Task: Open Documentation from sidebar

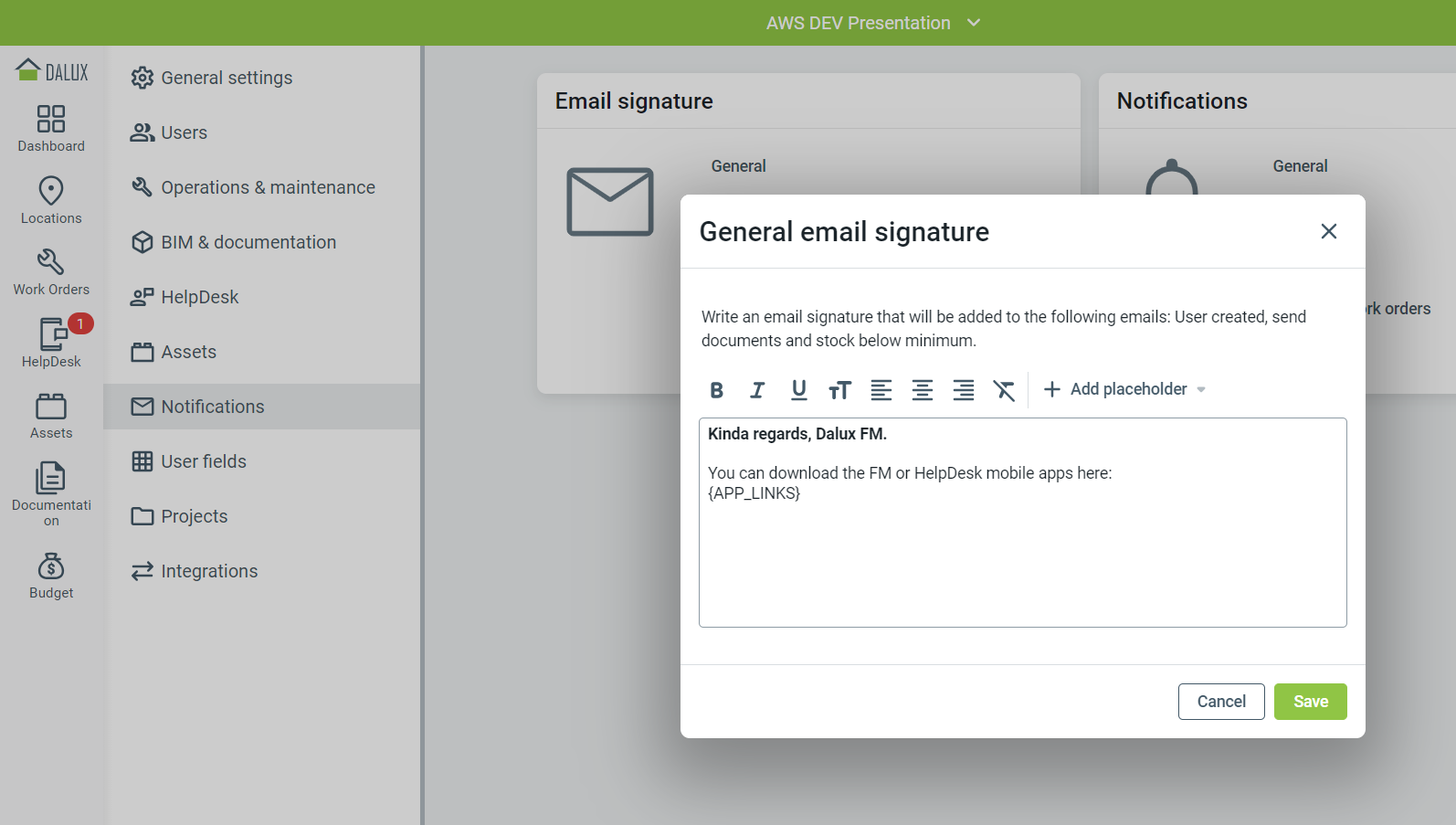Action: [x=51, y=493]
